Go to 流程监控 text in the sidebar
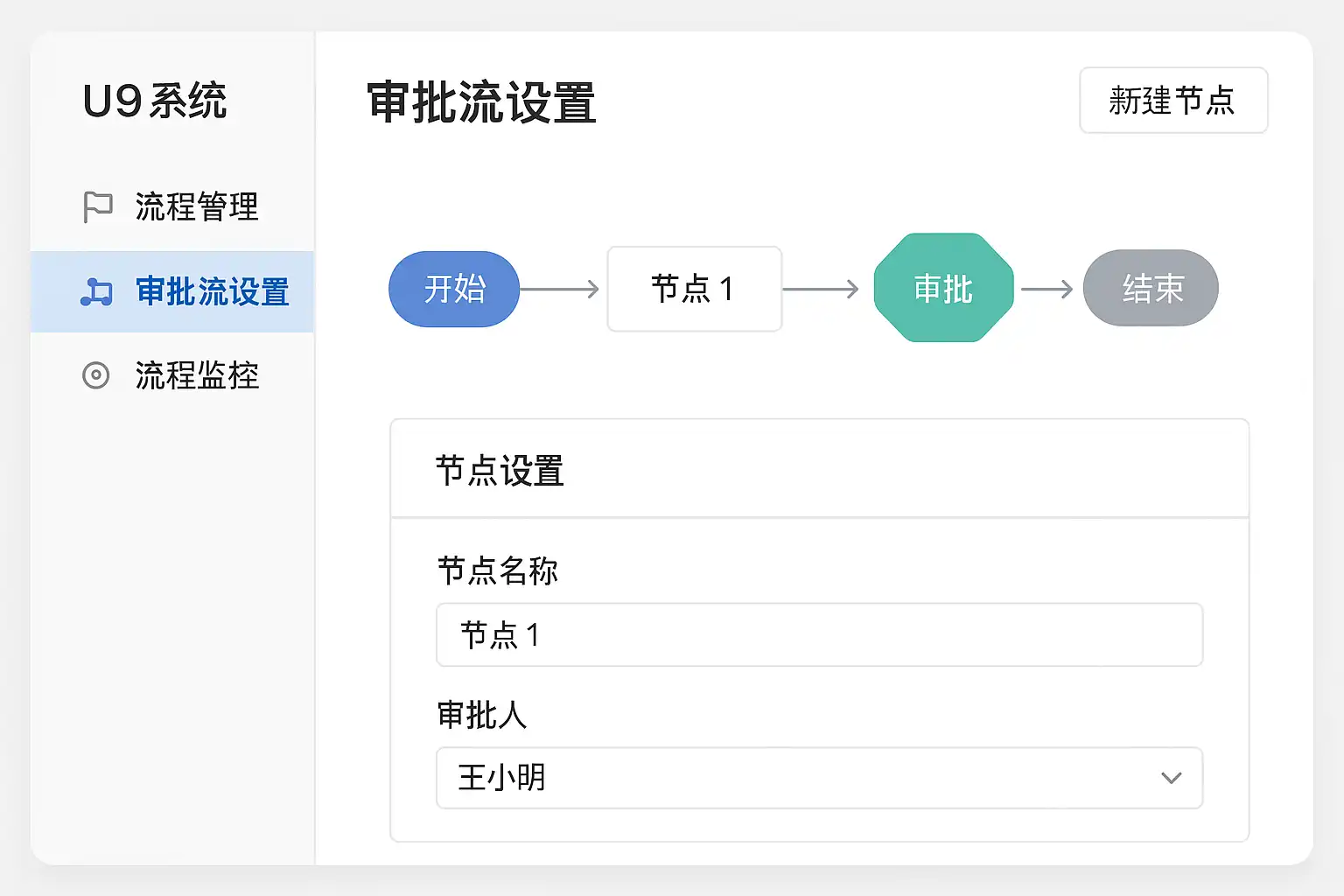Image resolution: width=1344 pixels, height=896 pixels. point(197,375)
